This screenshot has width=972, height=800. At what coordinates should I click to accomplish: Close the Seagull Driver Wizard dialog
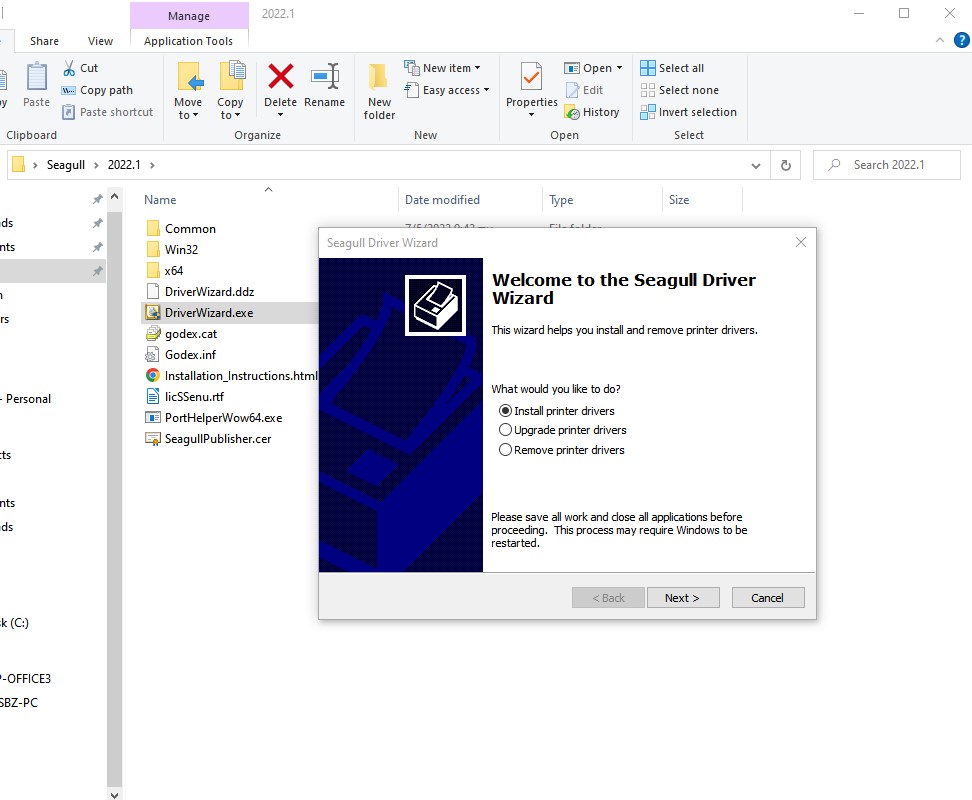tap(800, 242)
